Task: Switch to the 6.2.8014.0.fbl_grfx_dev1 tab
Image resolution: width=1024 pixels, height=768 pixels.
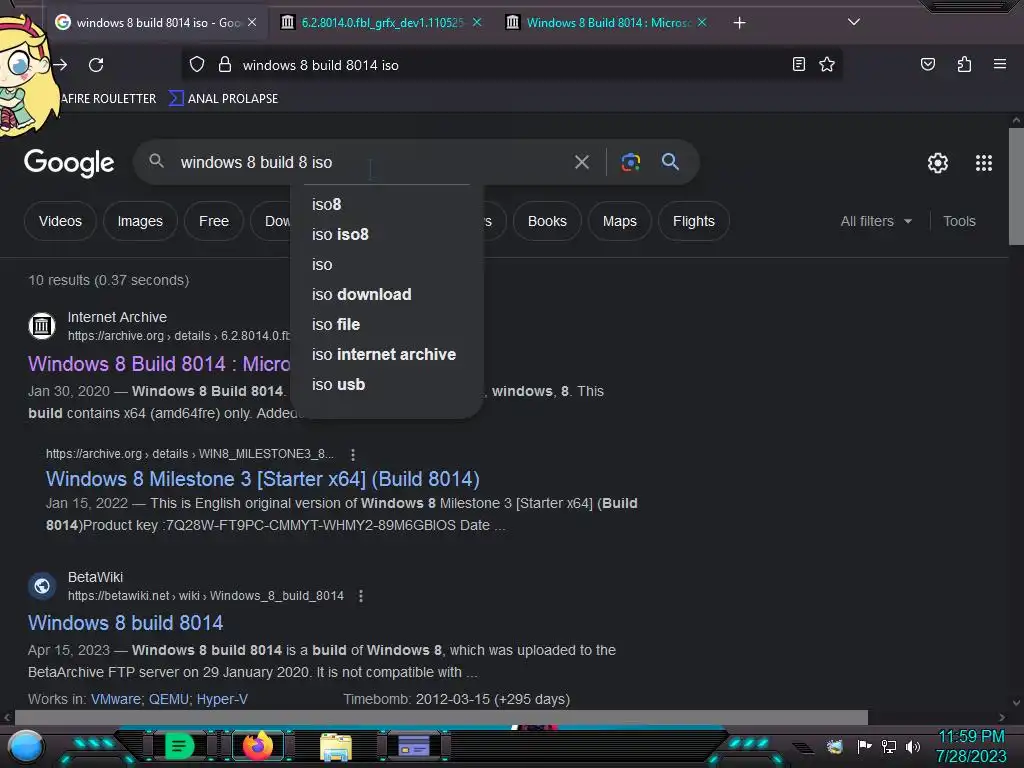Action: point(382,23)
